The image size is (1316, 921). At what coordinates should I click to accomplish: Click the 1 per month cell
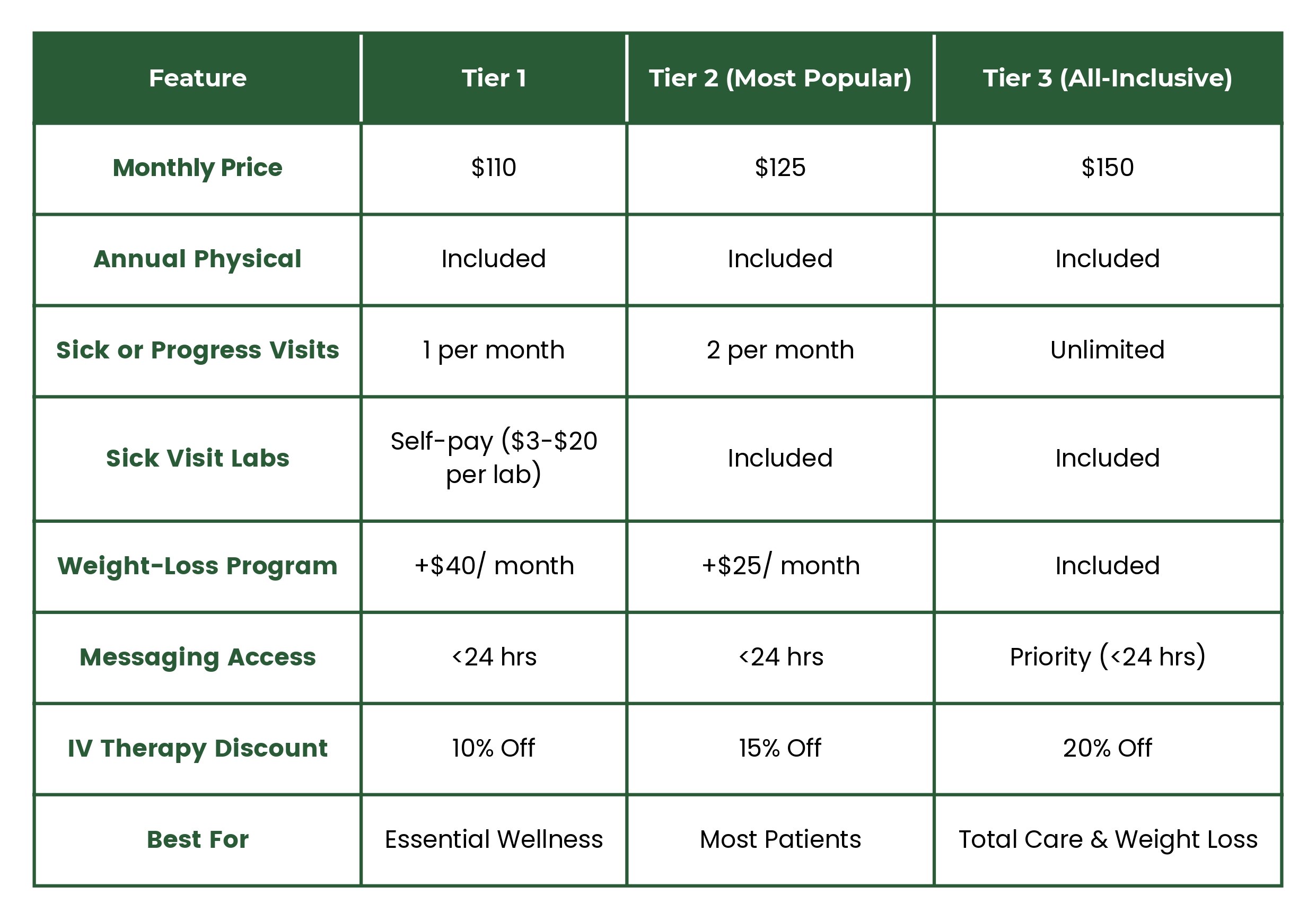pos(494,350)
